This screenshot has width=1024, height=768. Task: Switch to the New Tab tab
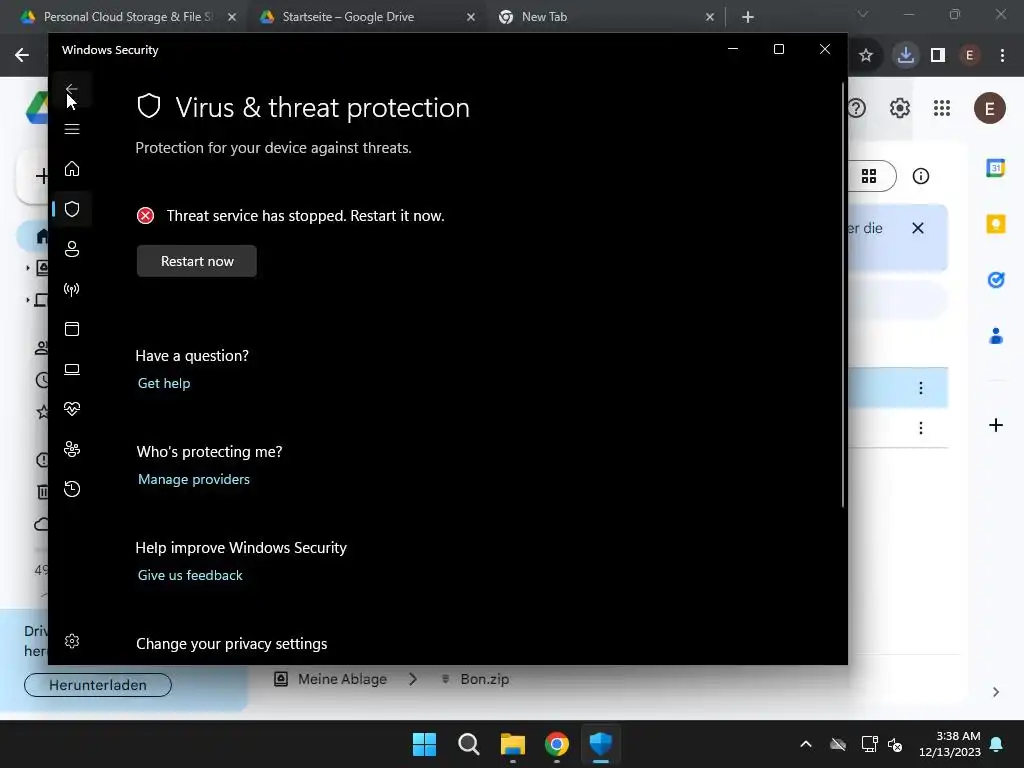[544, 17]
